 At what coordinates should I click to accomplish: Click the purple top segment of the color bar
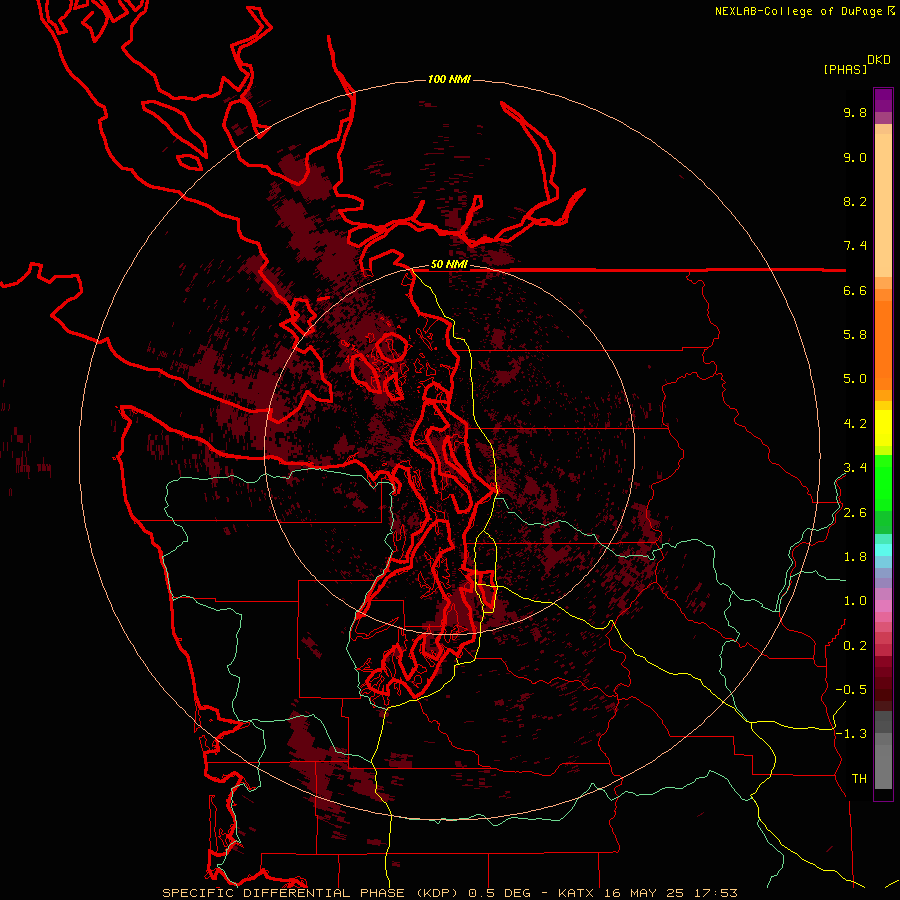(883, 100)
